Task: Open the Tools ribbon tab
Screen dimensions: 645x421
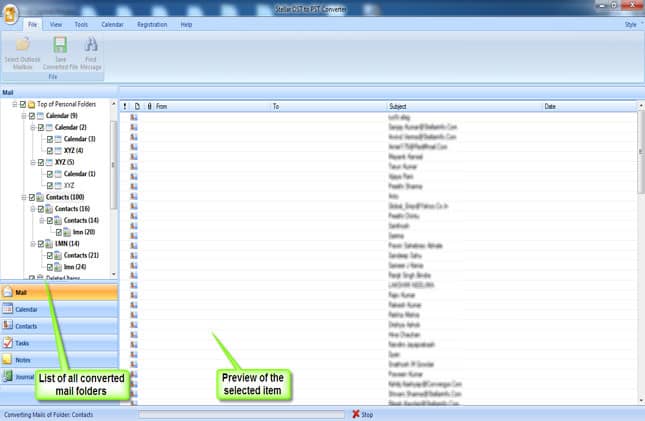Action: click(x=81, y=25)
